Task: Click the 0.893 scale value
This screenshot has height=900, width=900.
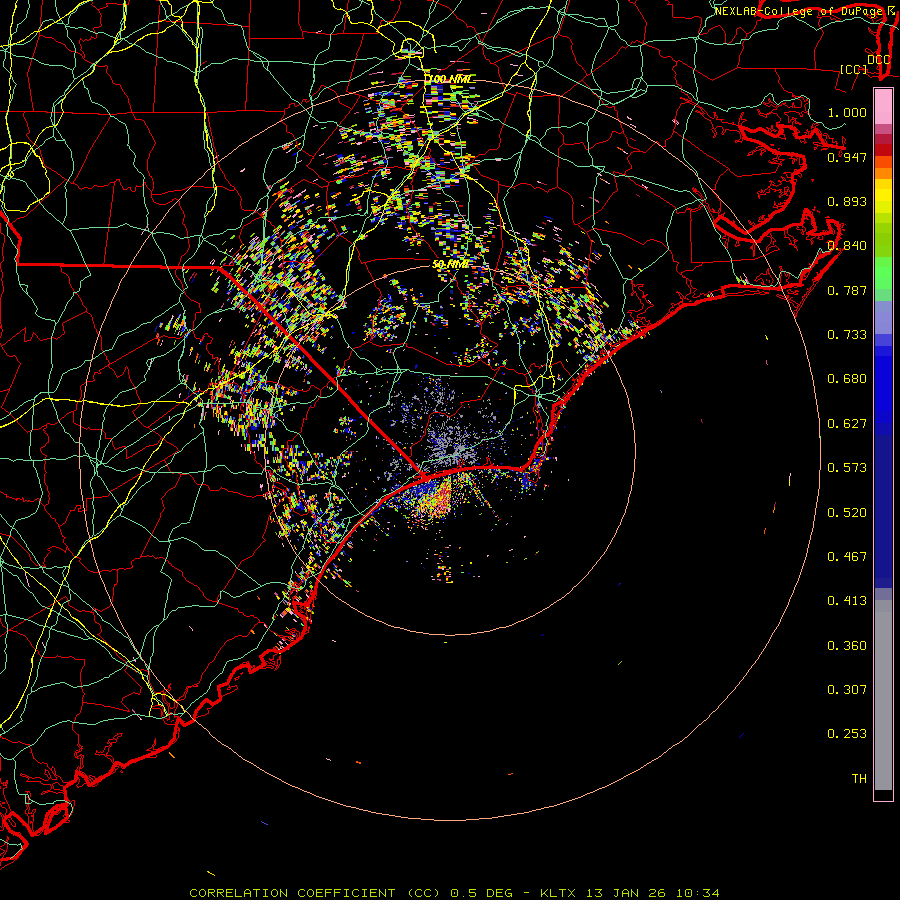Action: [x=847, y=201]
